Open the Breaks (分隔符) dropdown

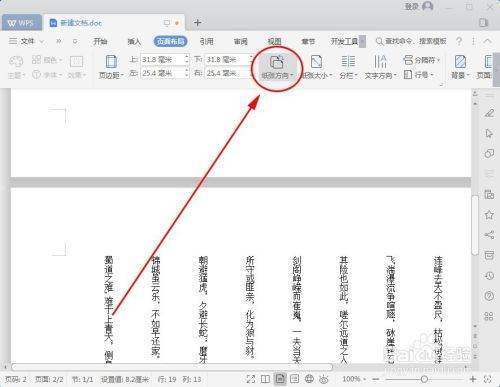422,60
